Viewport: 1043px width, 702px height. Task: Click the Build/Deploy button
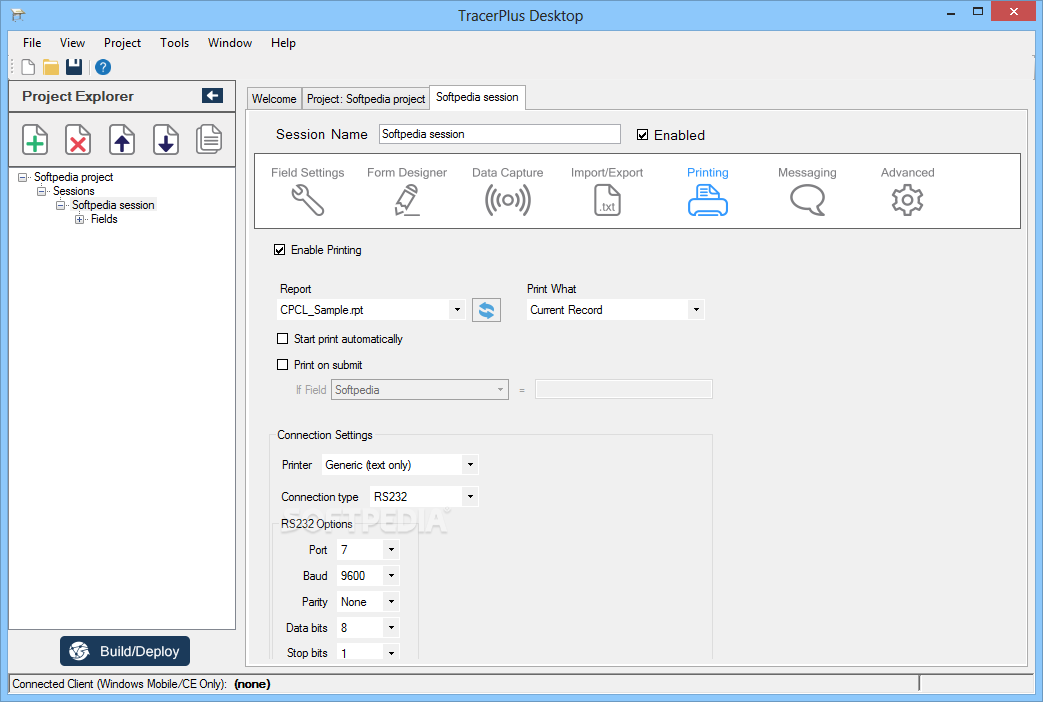[x=125, y=651]
